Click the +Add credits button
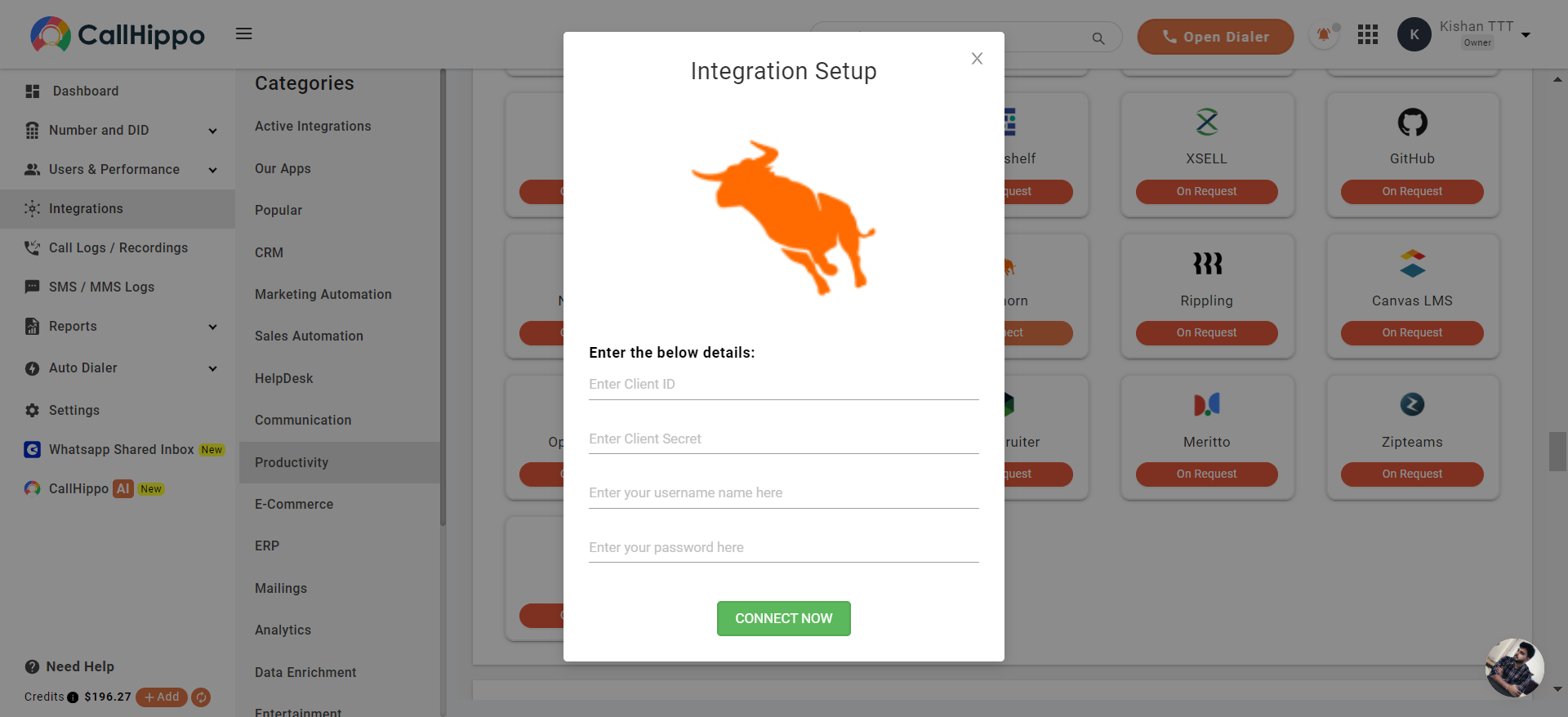 162,697
